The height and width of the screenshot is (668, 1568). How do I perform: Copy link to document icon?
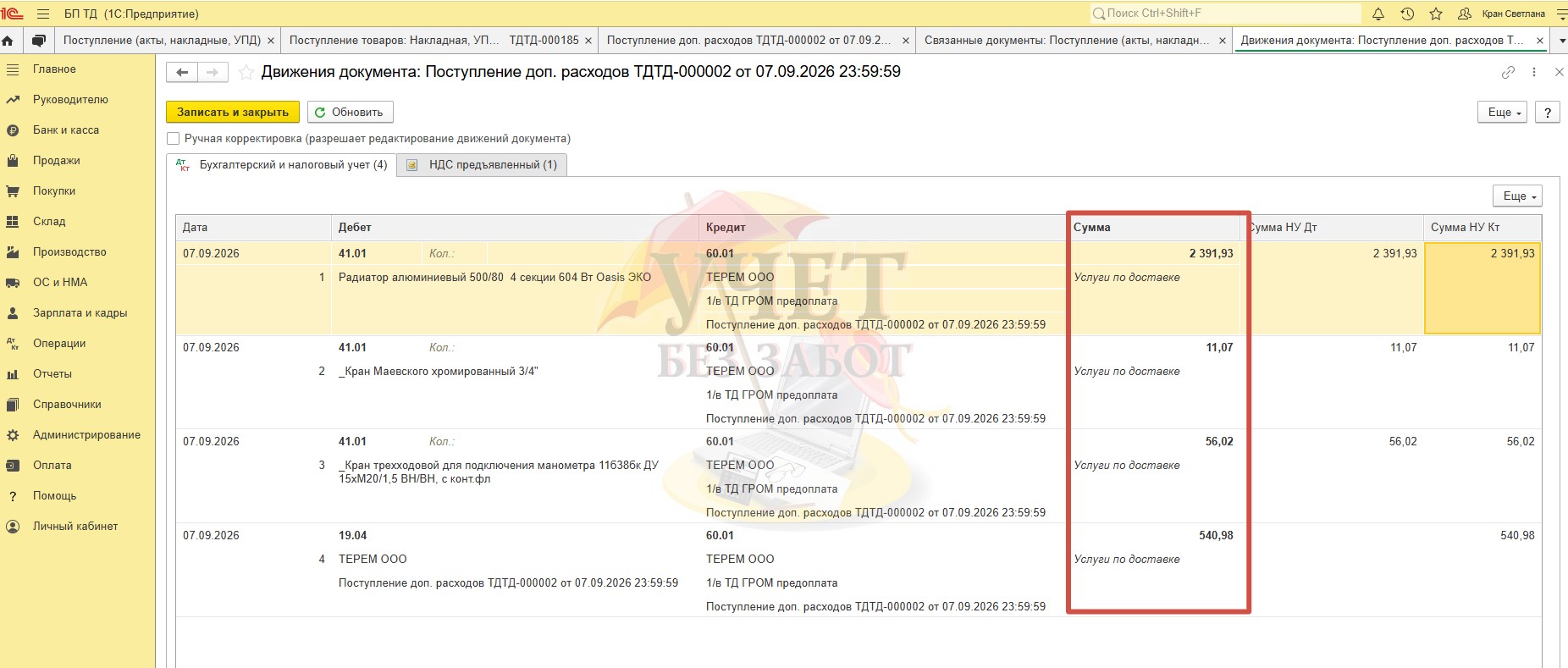click(1508, 73)
